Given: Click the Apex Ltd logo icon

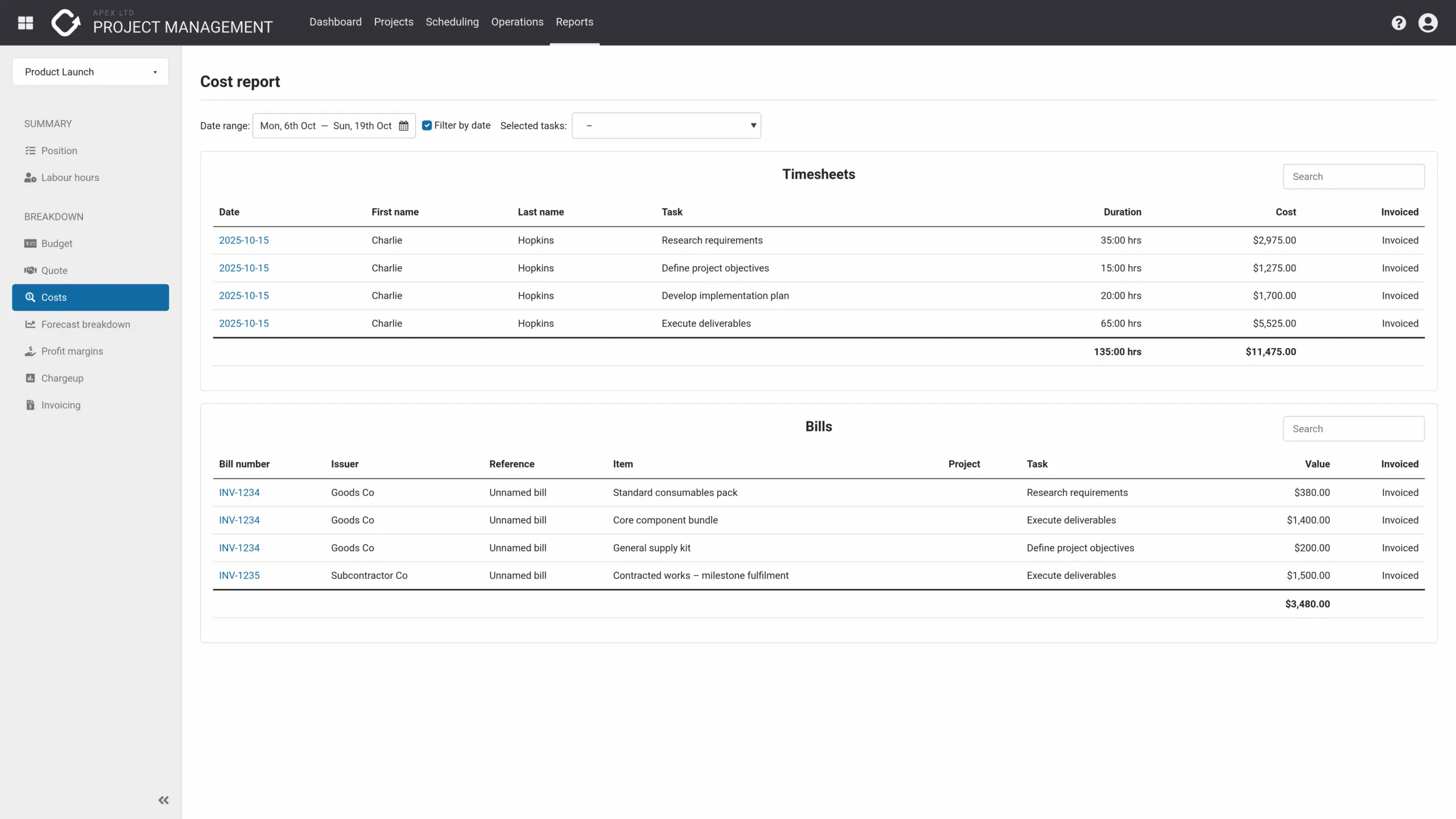Looking at the screenshot, I should pyautogui.click(x=65, y=23).
